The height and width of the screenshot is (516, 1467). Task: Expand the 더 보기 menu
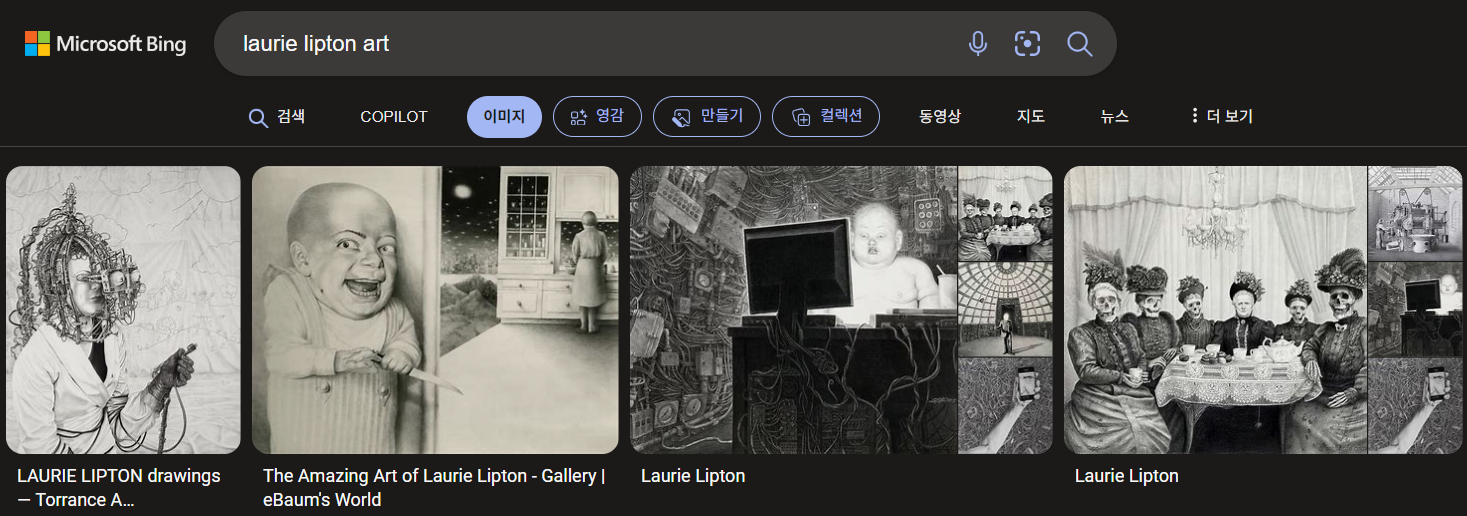point(1221,117)
